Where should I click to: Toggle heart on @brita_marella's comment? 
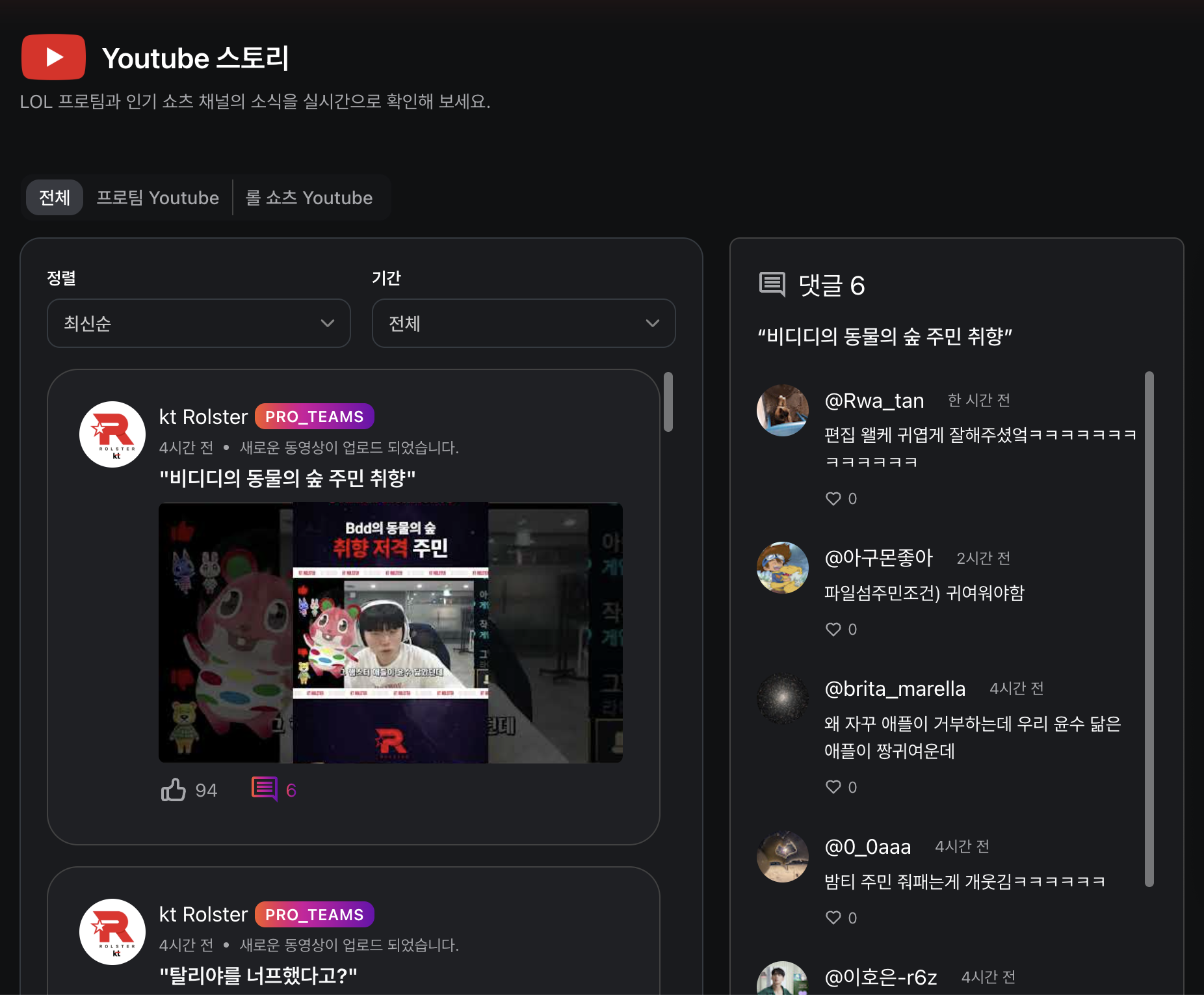point(833,787)
